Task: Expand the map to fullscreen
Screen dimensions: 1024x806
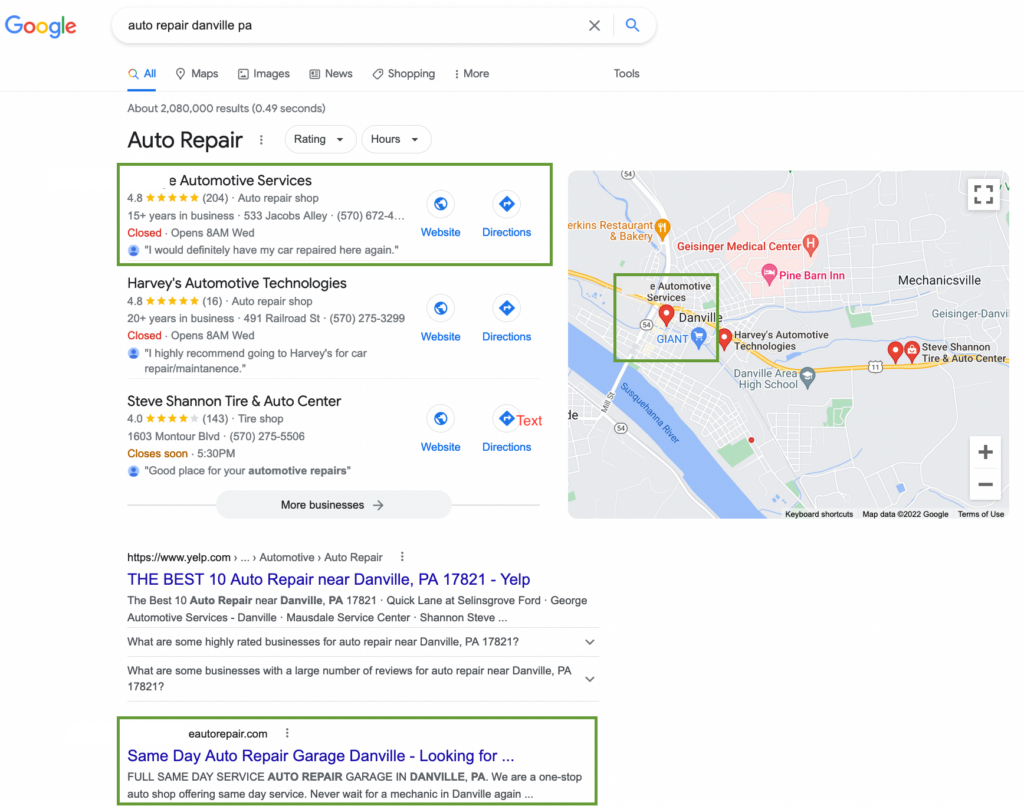Action: click(984, 194)
